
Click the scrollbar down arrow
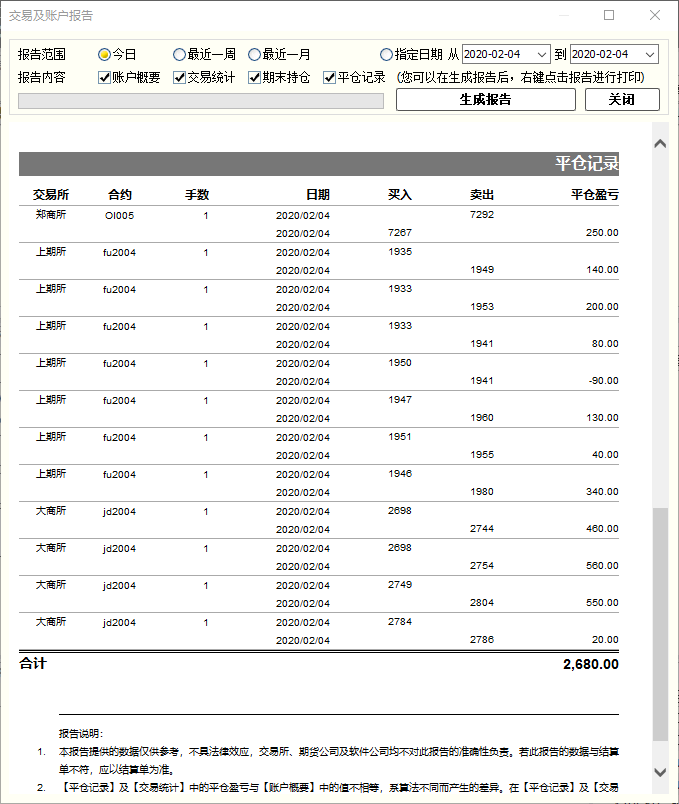pyautogui.click(x=661, y=772)
